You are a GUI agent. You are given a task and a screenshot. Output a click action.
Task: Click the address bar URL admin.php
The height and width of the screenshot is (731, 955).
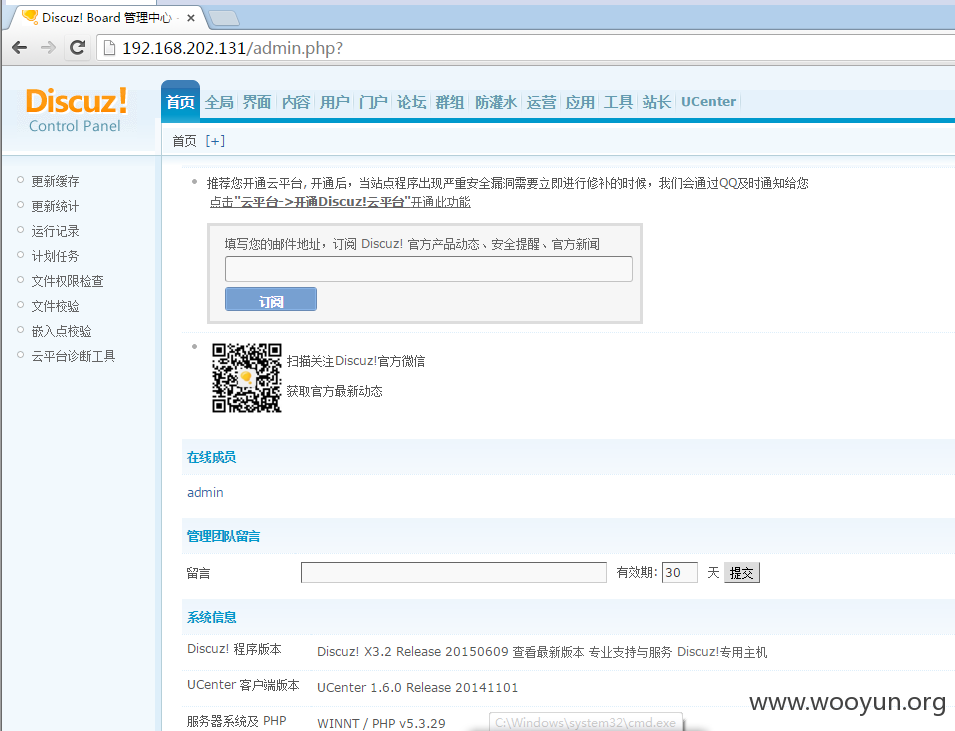(x=233, y=48)
